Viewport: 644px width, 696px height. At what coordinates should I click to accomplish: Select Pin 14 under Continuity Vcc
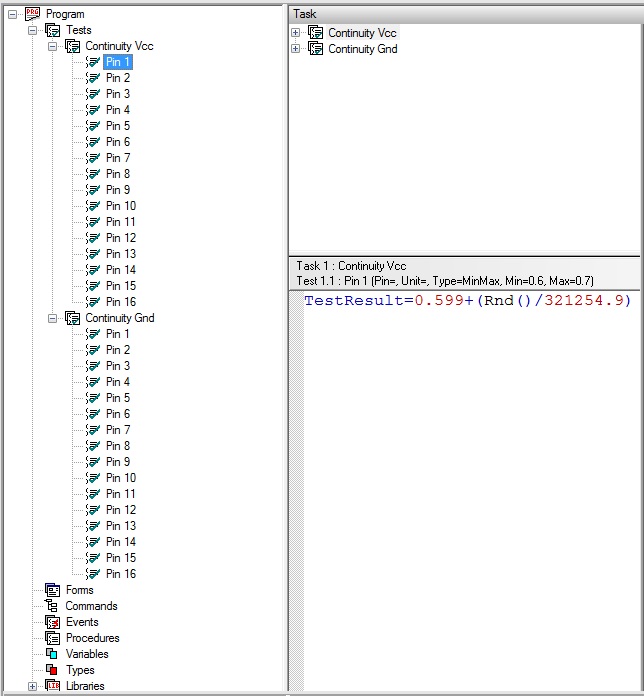121,270
